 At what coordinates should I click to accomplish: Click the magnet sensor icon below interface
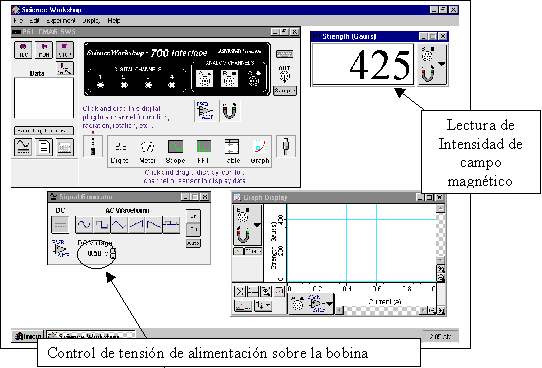[x=230, y=111]
